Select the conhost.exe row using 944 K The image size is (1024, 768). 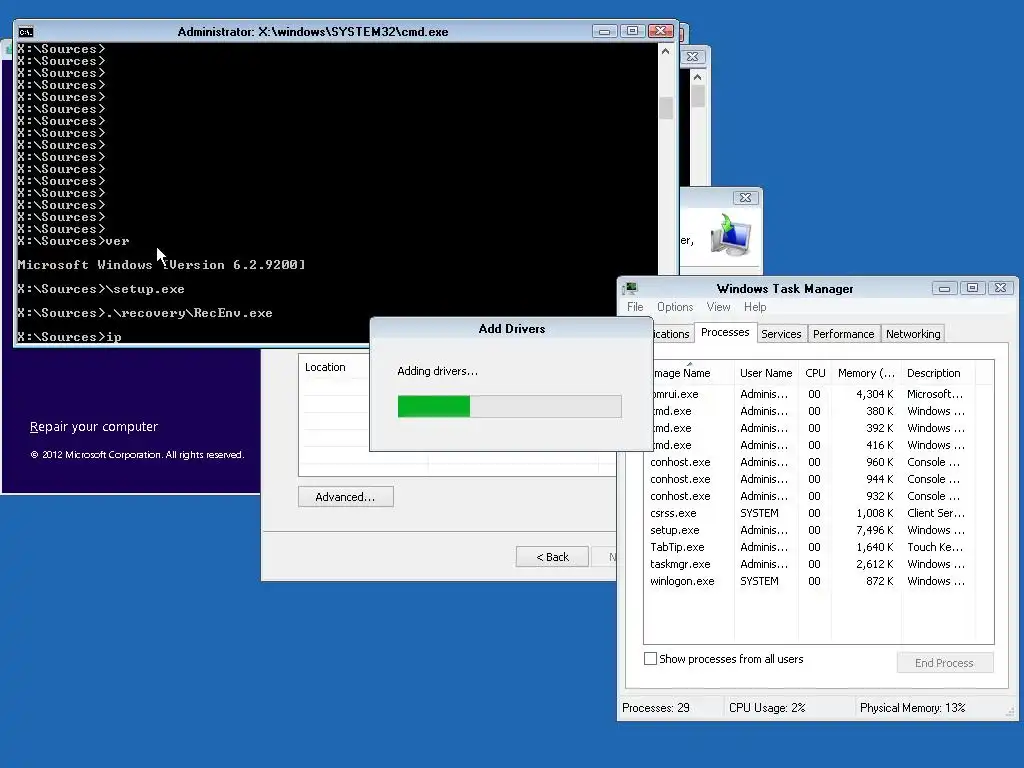tap(808, 479)
